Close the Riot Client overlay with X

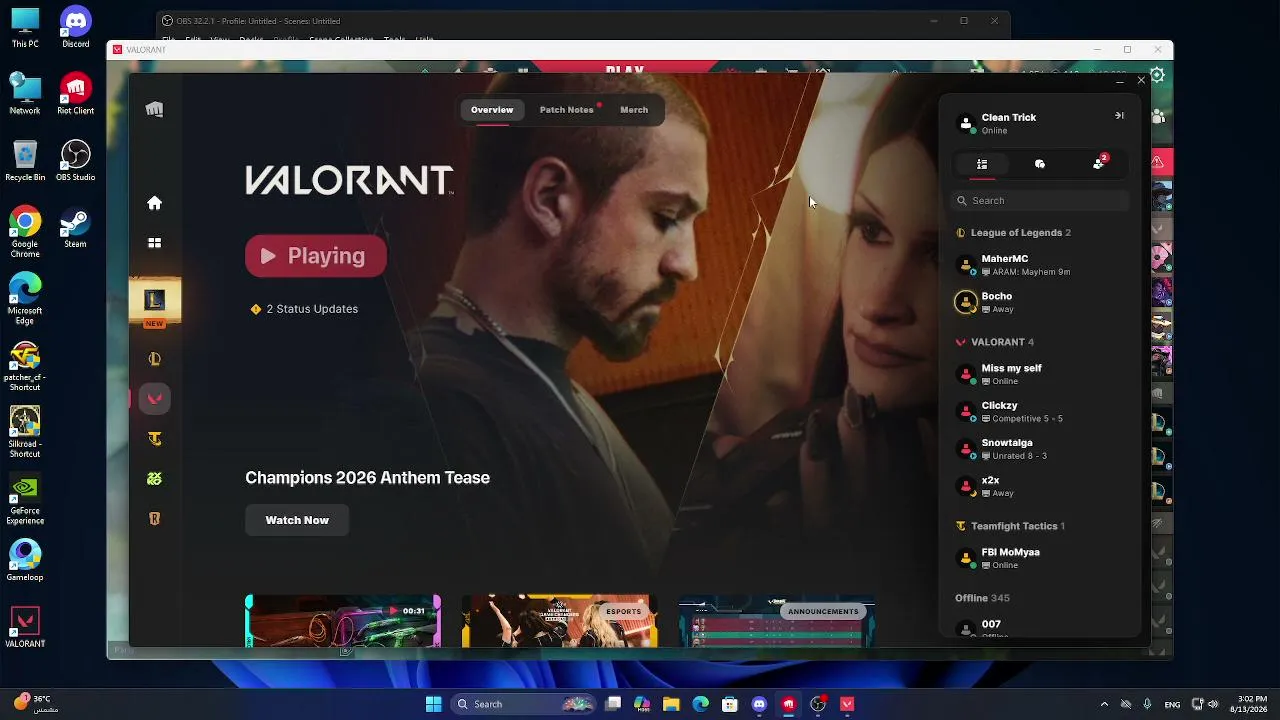click(1141, 80)
